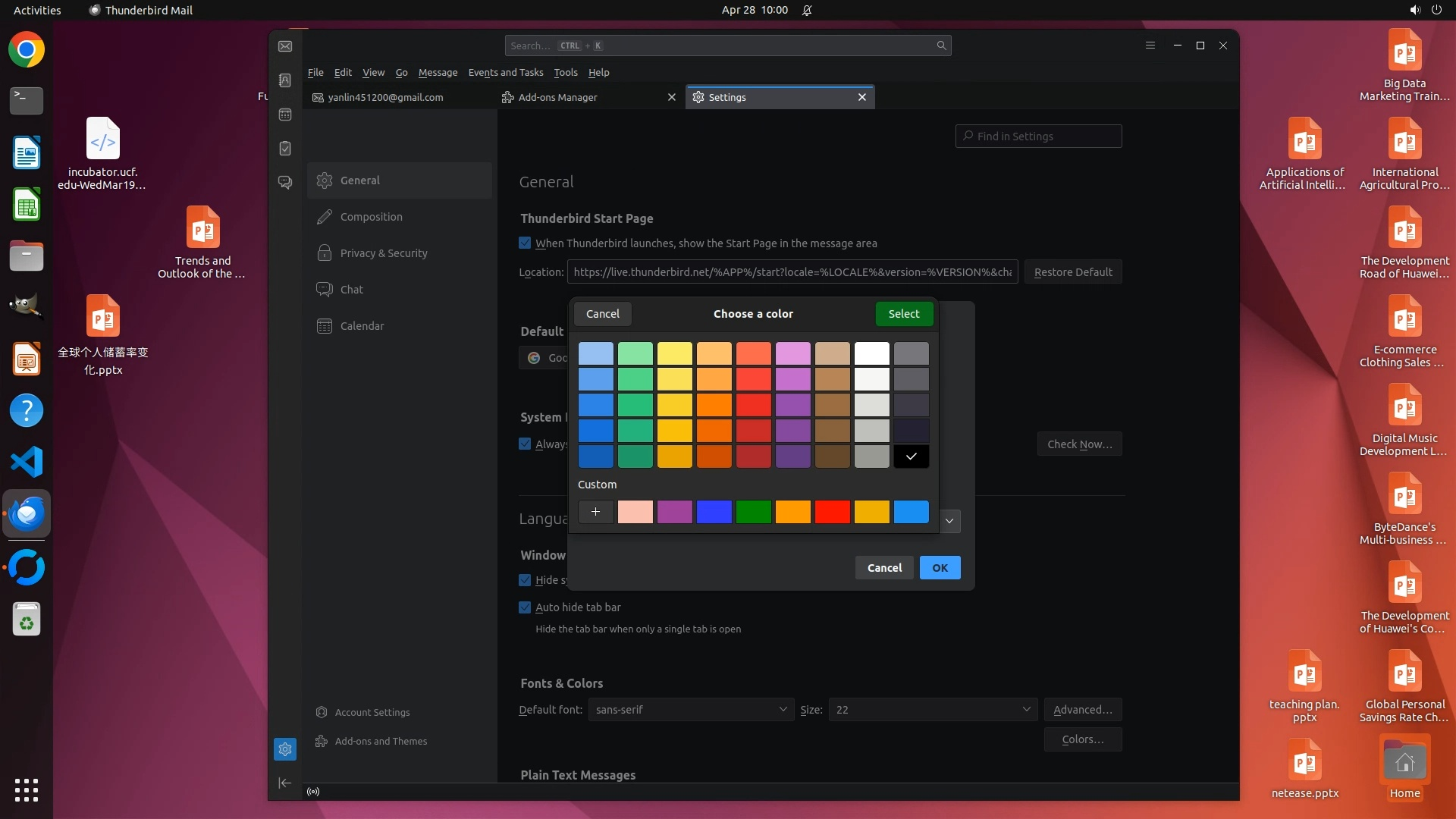Open the Thunderbird hamburger app menu

point(1150,45)
